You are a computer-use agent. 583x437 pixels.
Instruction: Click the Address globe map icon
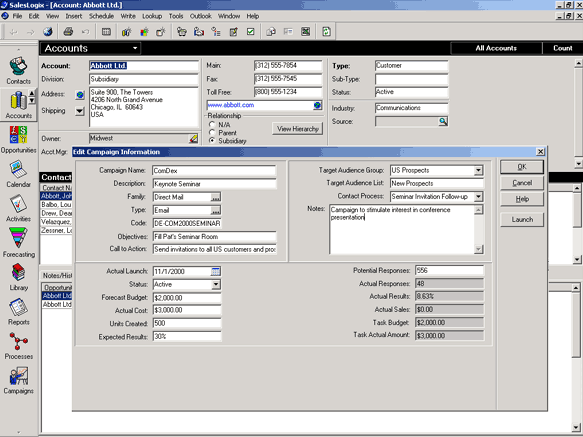tap(80, 95)
